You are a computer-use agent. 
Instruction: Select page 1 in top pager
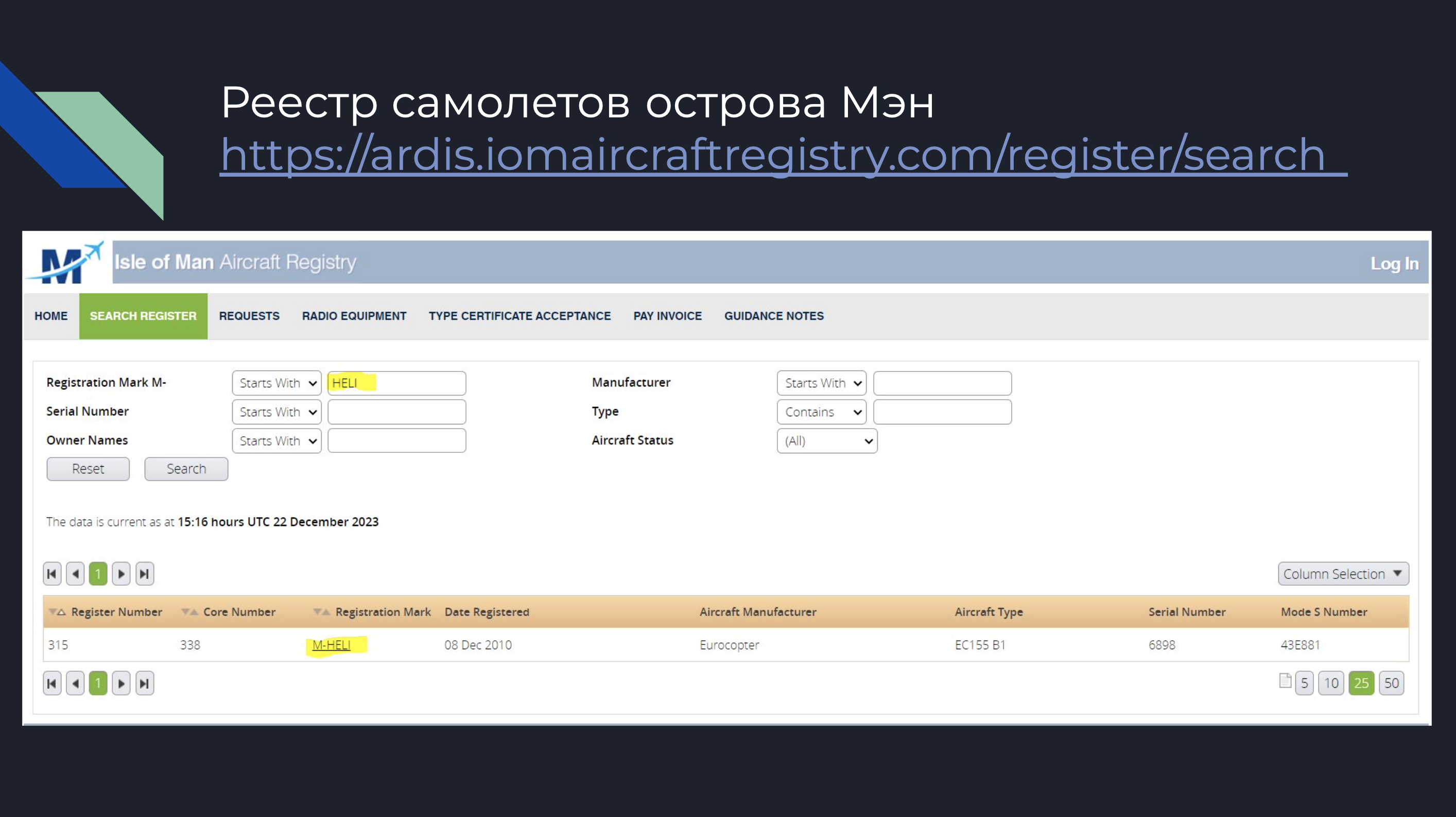tap(98, 574)
